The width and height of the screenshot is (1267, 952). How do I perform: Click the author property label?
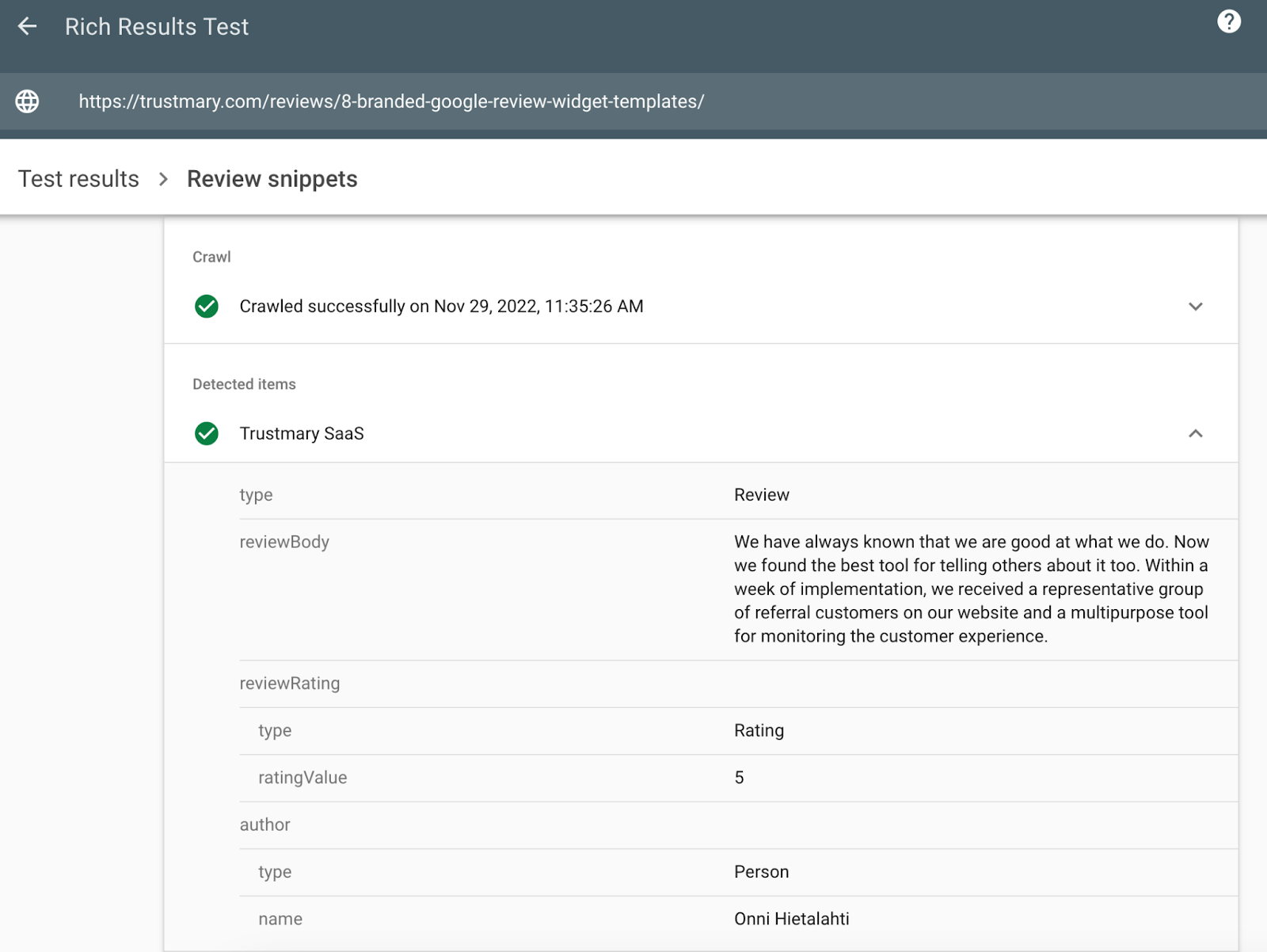[x=264, y=824]
